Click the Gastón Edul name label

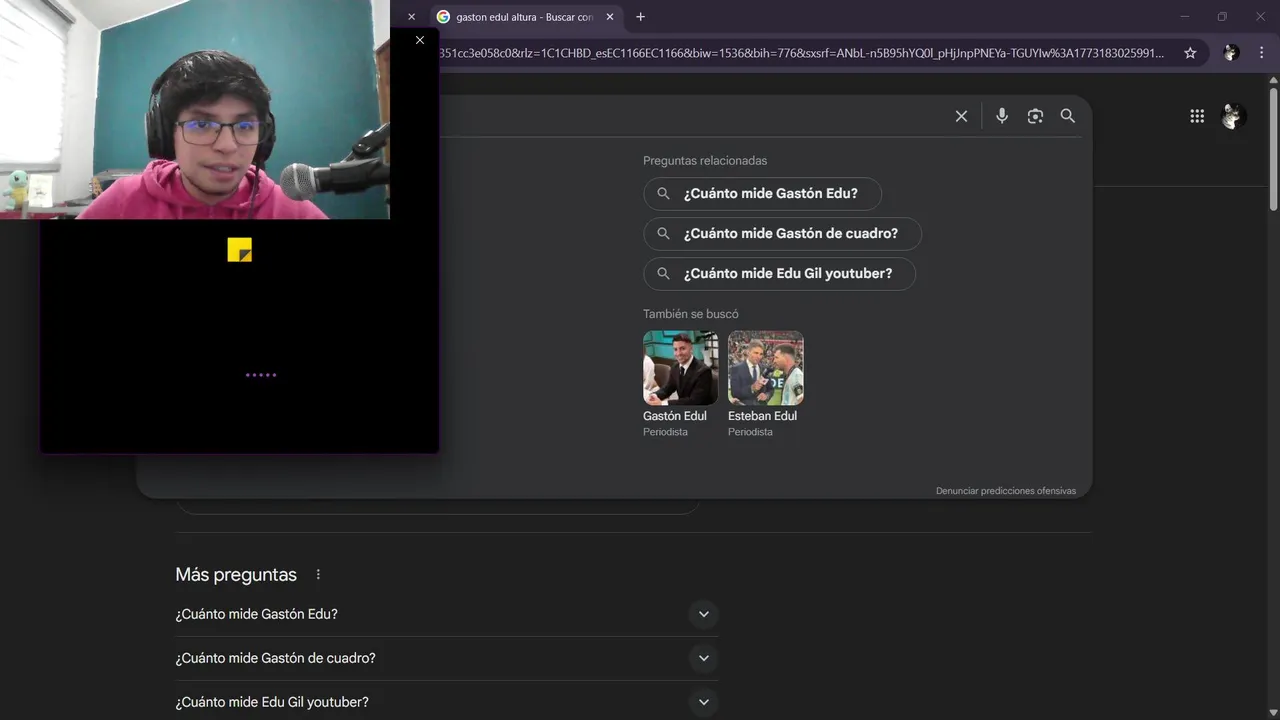[675, 416]
